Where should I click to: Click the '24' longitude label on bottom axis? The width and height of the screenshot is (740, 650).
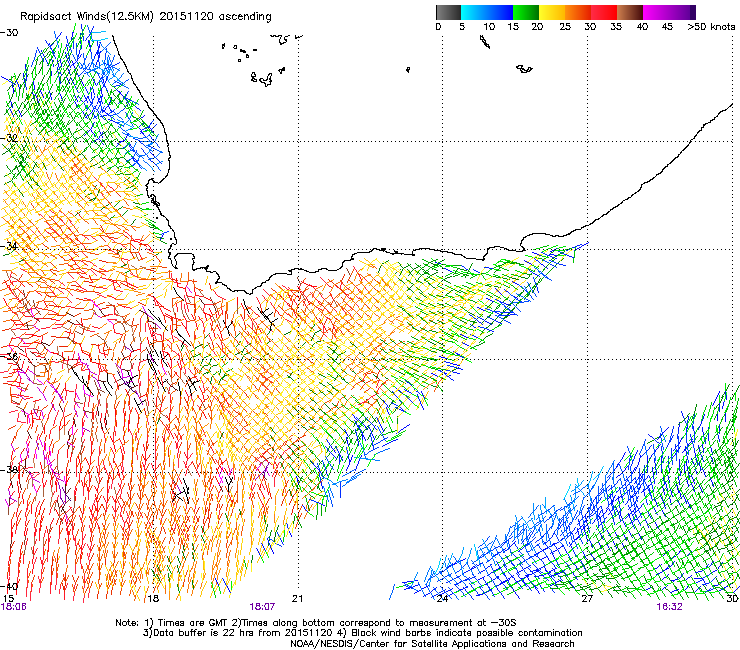pyautogui.click(x=442, y=599)
